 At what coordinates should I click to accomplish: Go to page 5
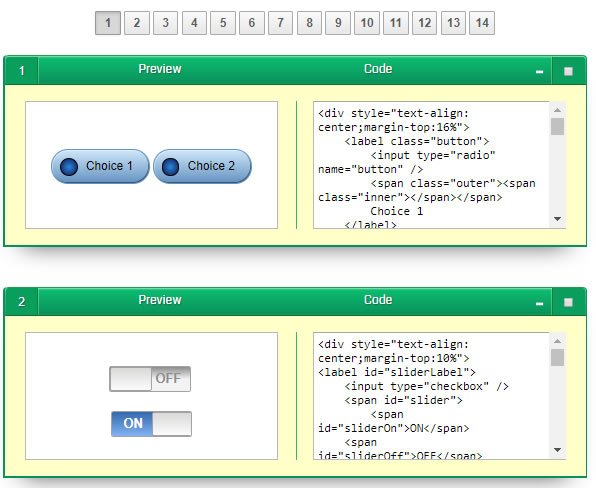pyautogui.click(x=223, y=23)
